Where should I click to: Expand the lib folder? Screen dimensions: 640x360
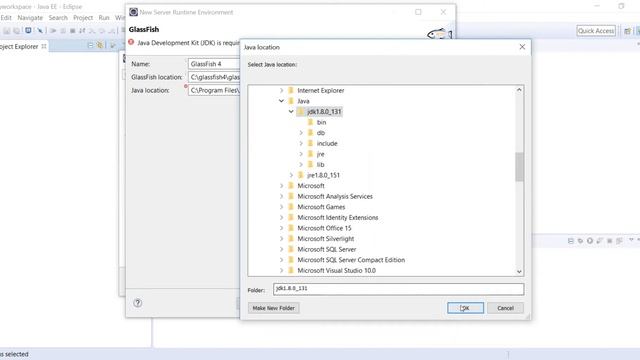(x=301, y=164)
